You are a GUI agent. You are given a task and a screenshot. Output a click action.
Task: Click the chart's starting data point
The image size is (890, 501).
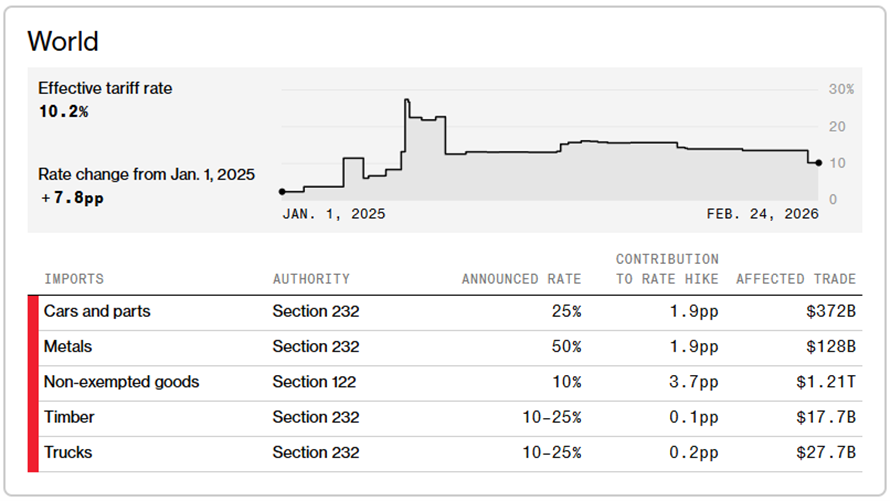pyautogui.click(x=282, y=191)
